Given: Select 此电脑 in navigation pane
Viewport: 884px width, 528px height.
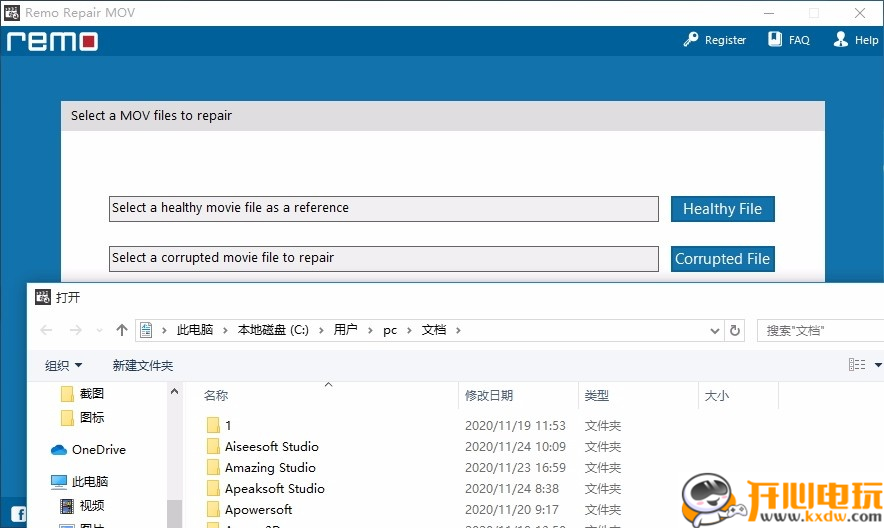Looking at the screenshot, I should (x=90, y=482).
